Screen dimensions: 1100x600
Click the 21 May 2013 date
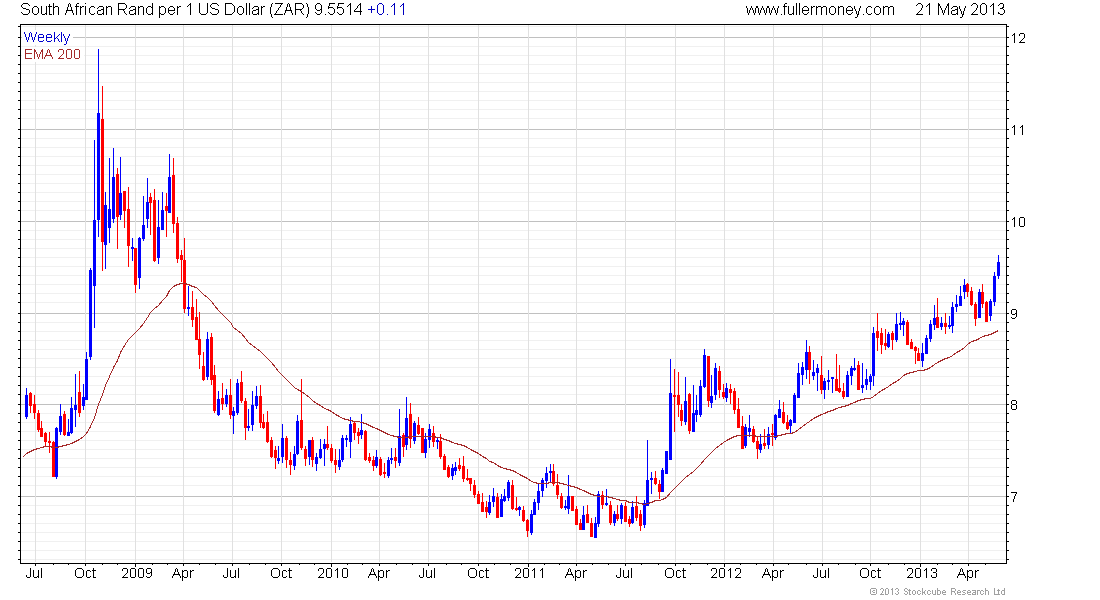(x=960, y=10)
